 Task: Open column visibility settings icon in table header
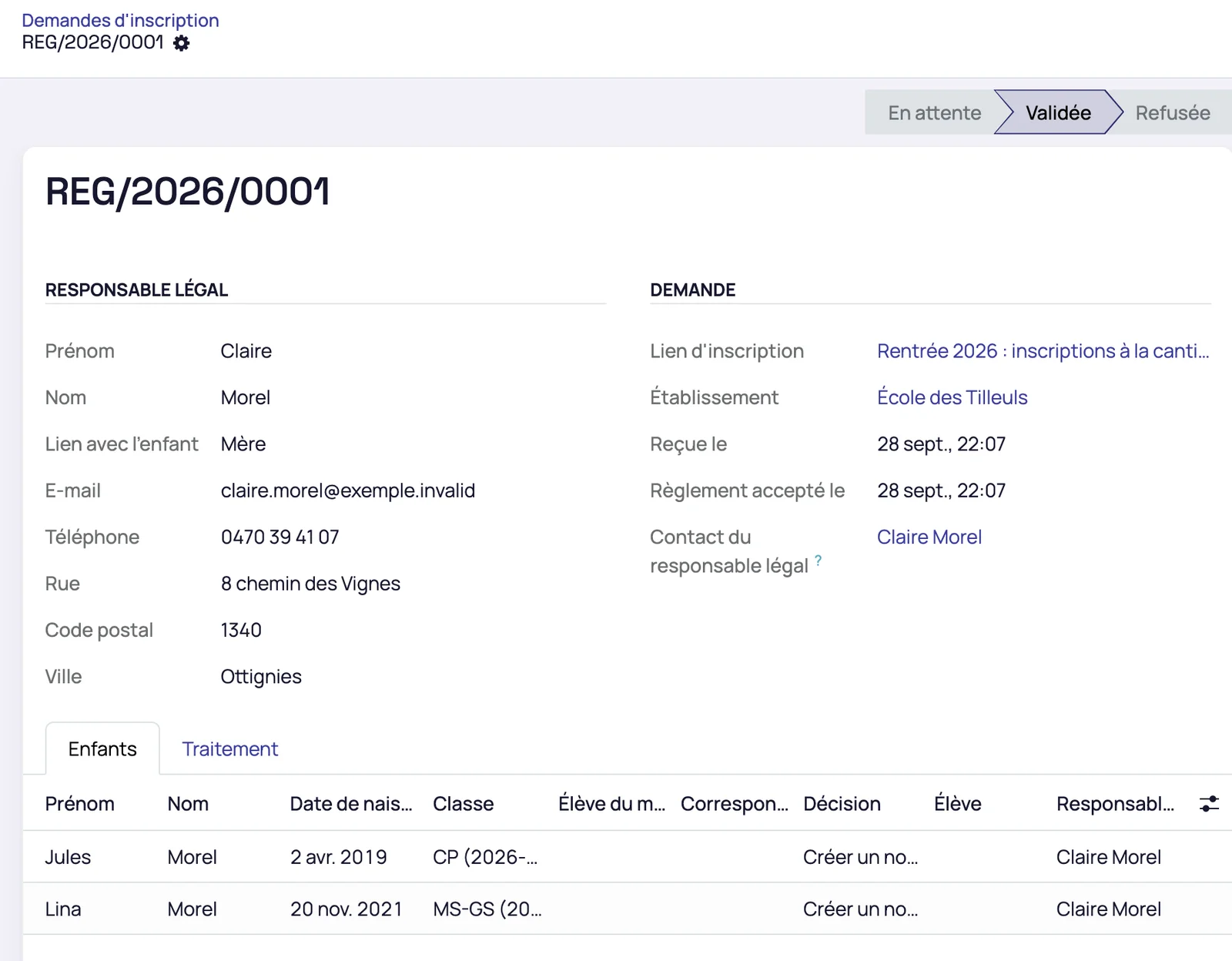pyautogui.click(x=1209, y=804)
